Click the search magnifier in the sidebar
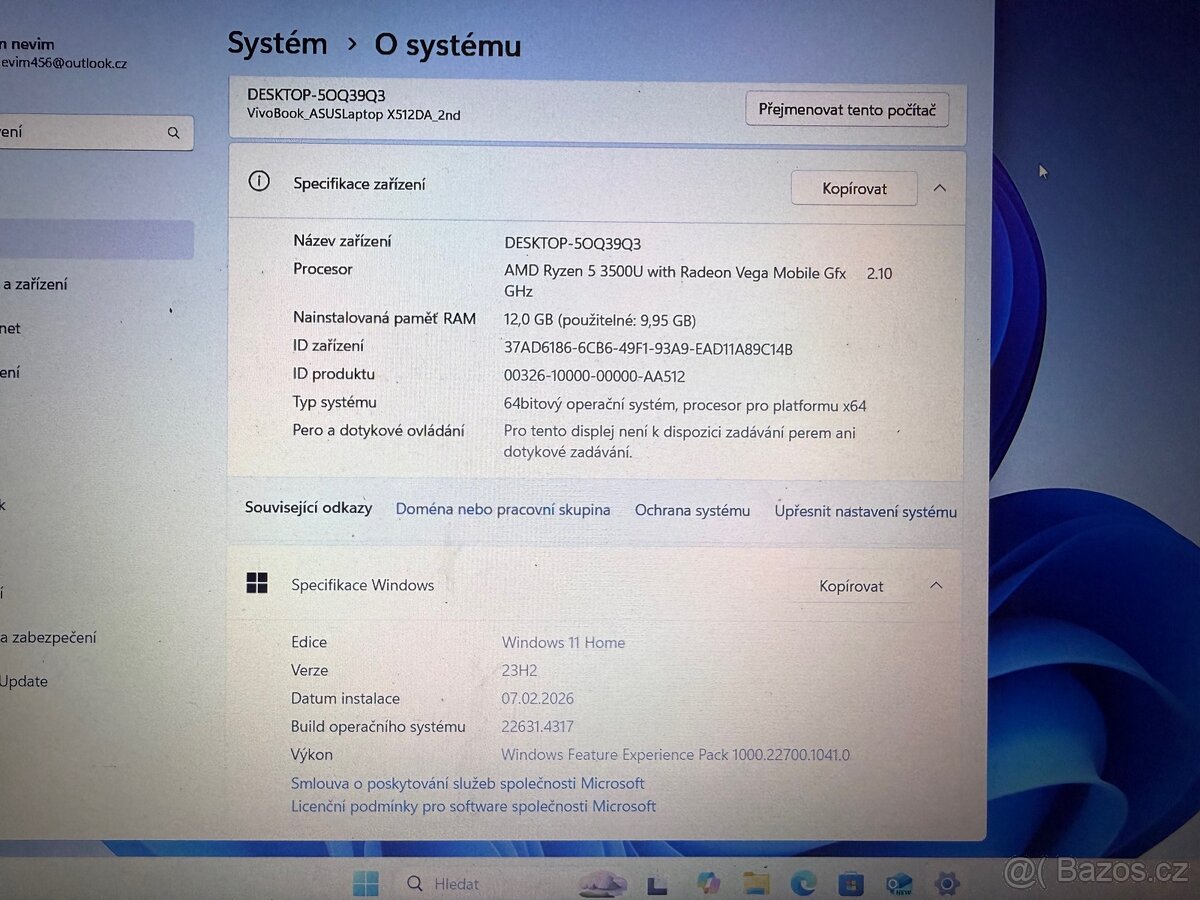Viewport: 1200px width, 900px height. pos(173,132)
